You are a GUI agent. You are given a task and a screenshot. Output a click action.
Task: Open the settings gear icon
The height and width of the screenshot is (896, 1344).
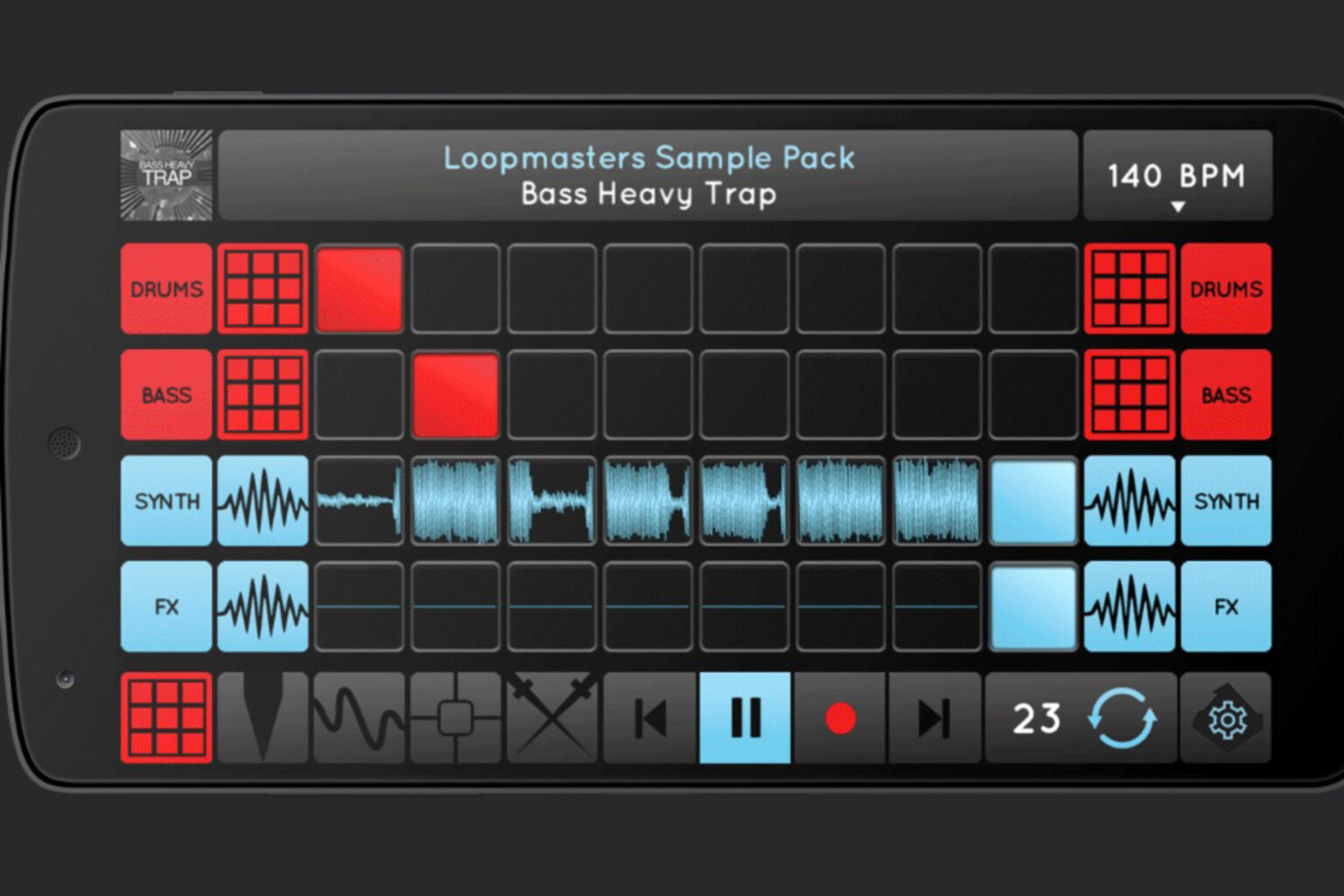[1225, 719]
